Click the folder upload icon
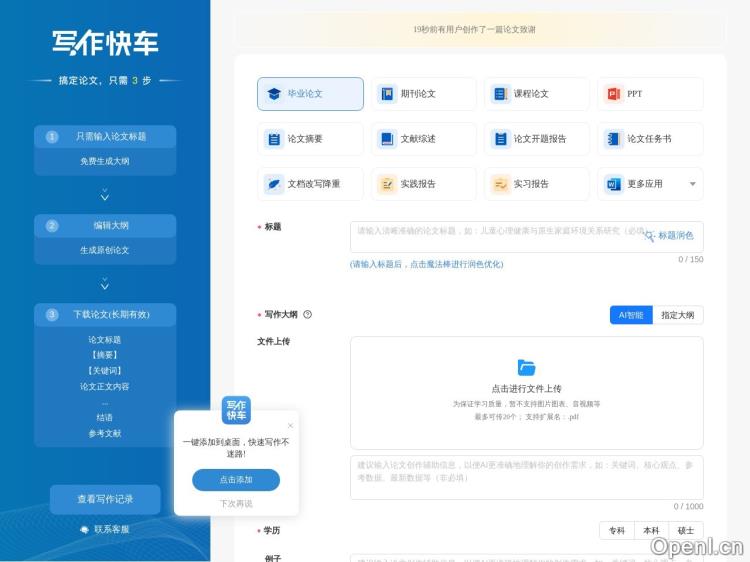Screen dimensions: 750x562 point(526,368)
